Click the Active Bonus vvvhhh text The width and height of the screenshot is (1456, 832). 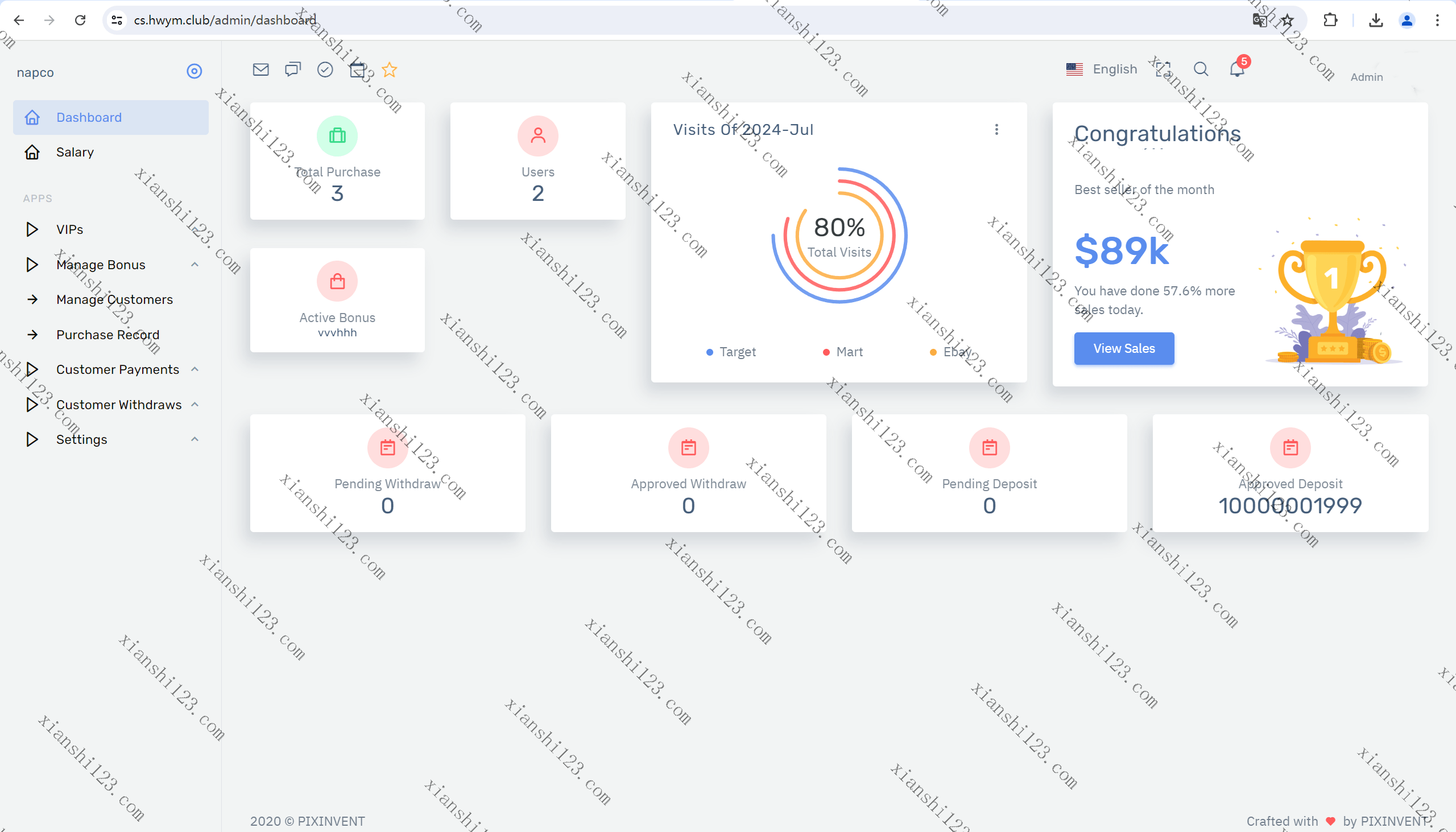click(x=337, y=332)
